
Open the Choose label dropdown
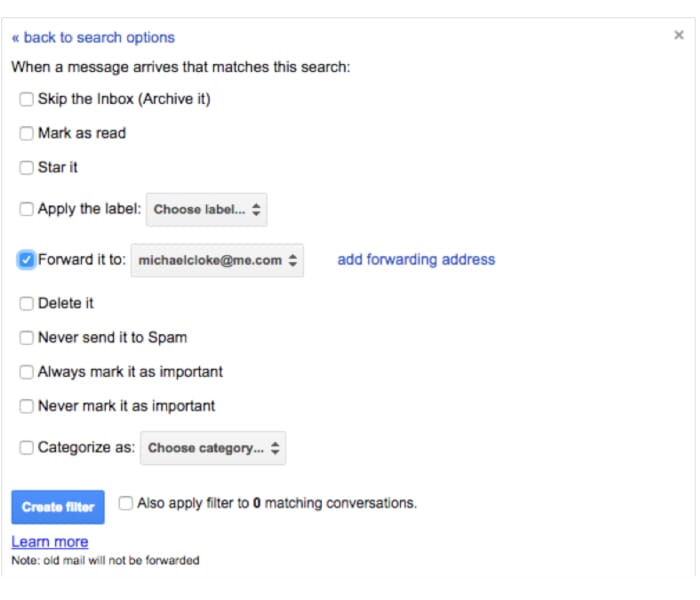pos(207,209)
